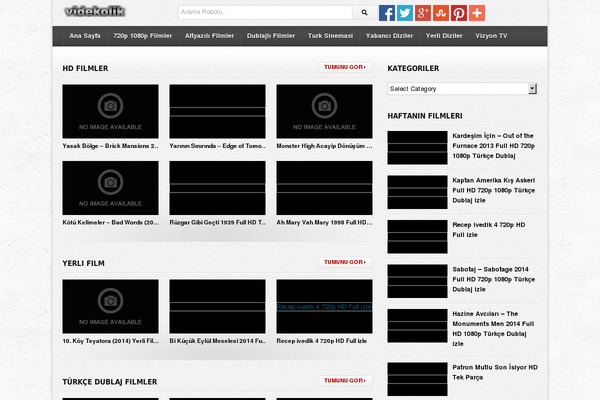Click Tumunu Gor for Yerli Film
The width and height of the screenshot is (600, 400).
(x=345, y=262)
